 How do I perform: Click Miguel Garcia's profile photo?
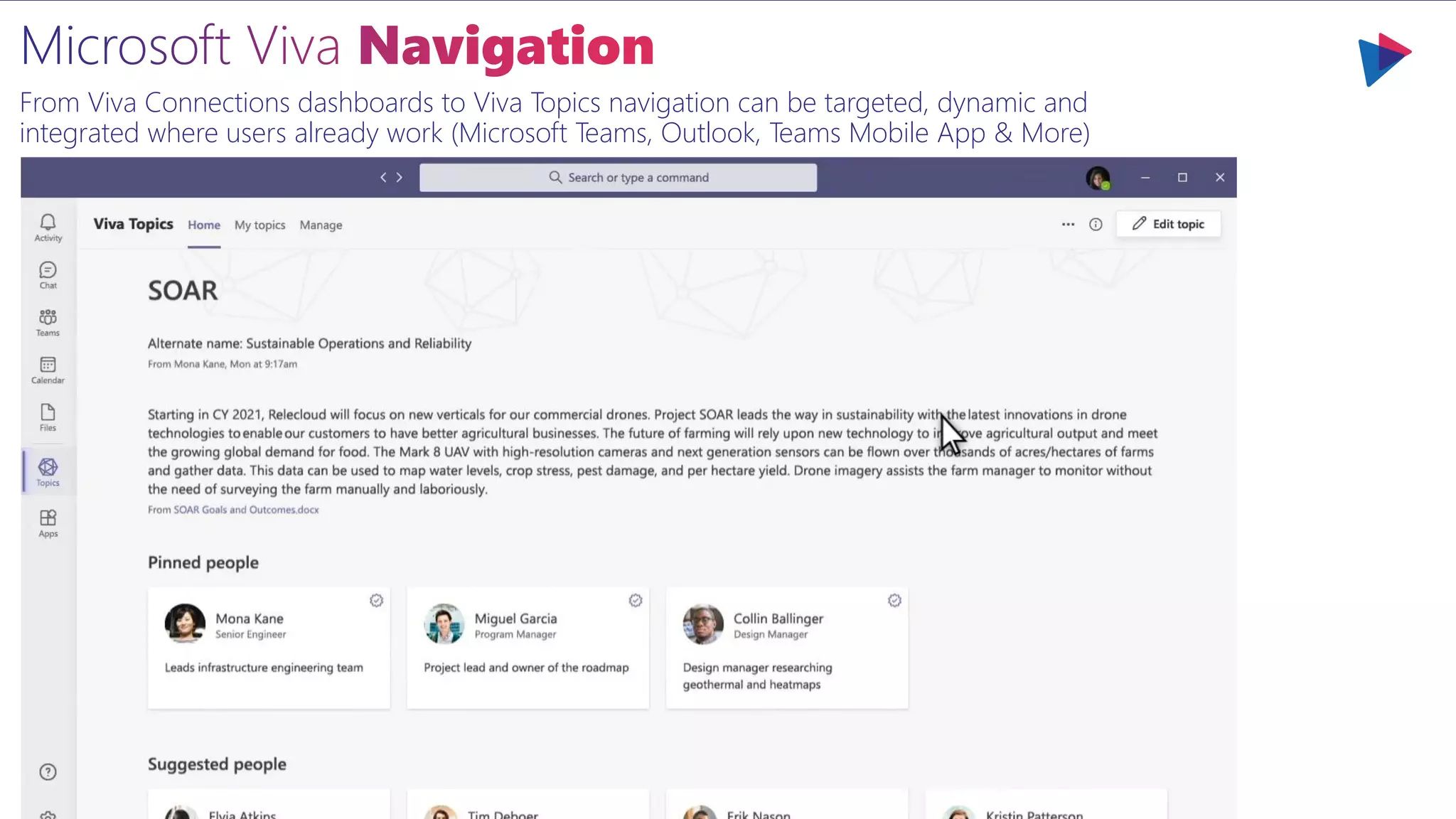(x=444, y=623)
